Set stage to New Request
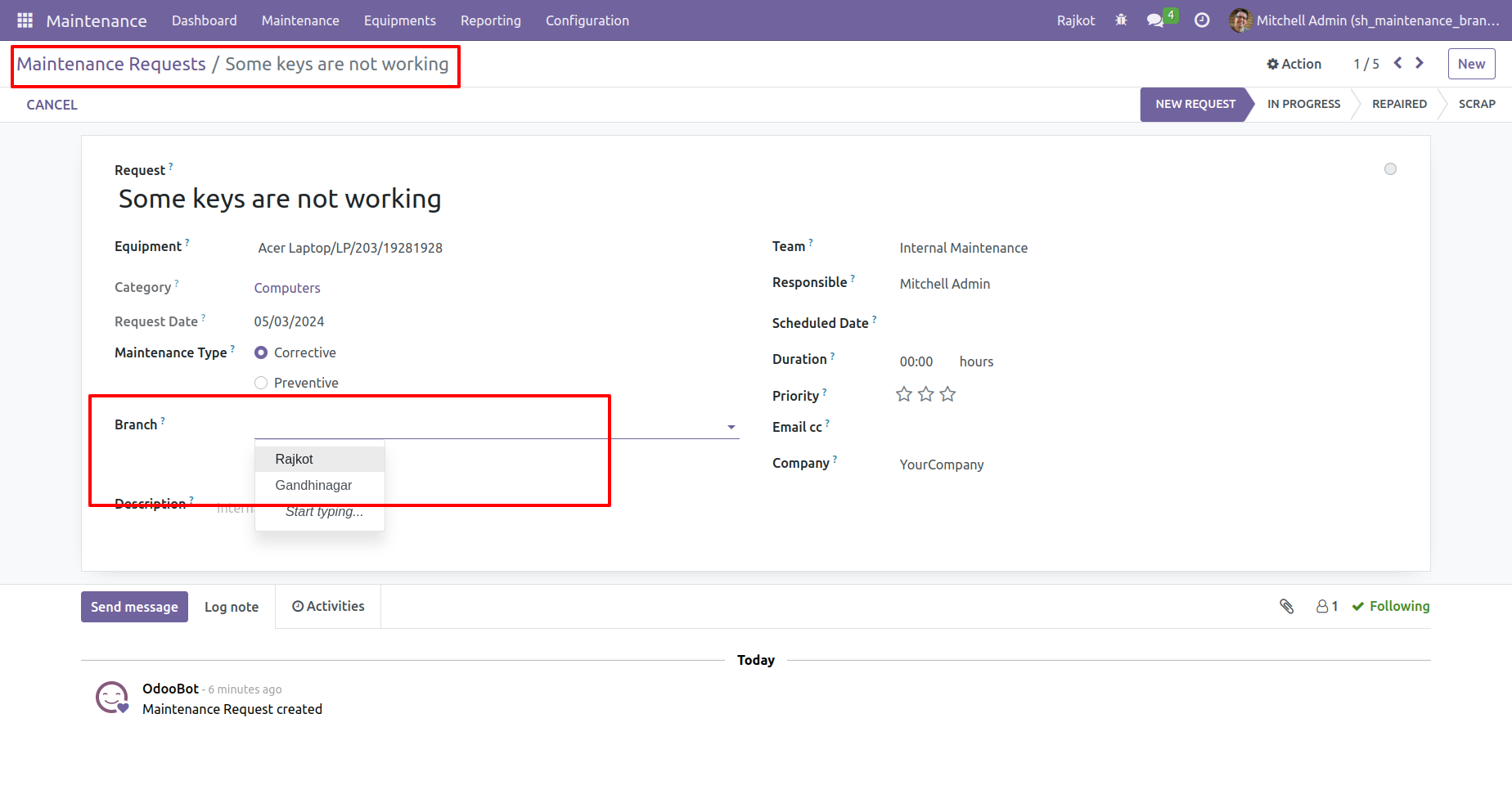This screenshot has height=790, width=1512. point(1195,104)
